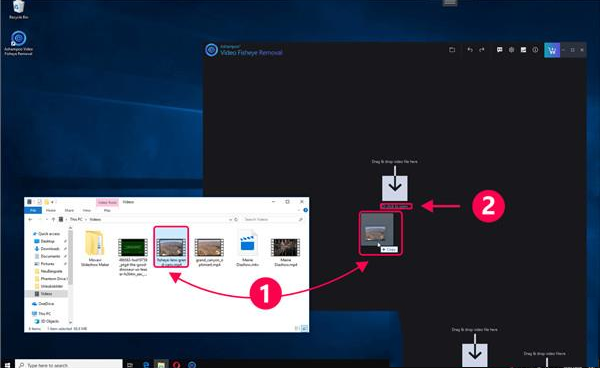This screenshot has height=368, width=600.
Task: Select the fisheye lens grand canyon video
Action: coord(171,247)
